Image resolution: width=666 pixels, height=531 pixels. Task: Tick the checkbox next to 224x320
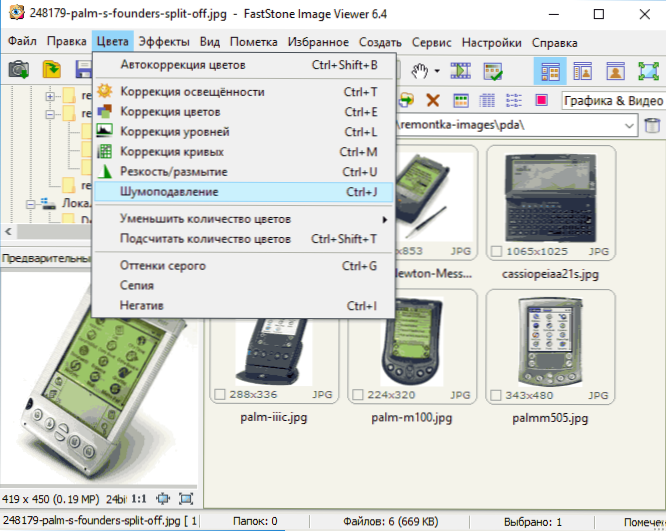(358, 395)
